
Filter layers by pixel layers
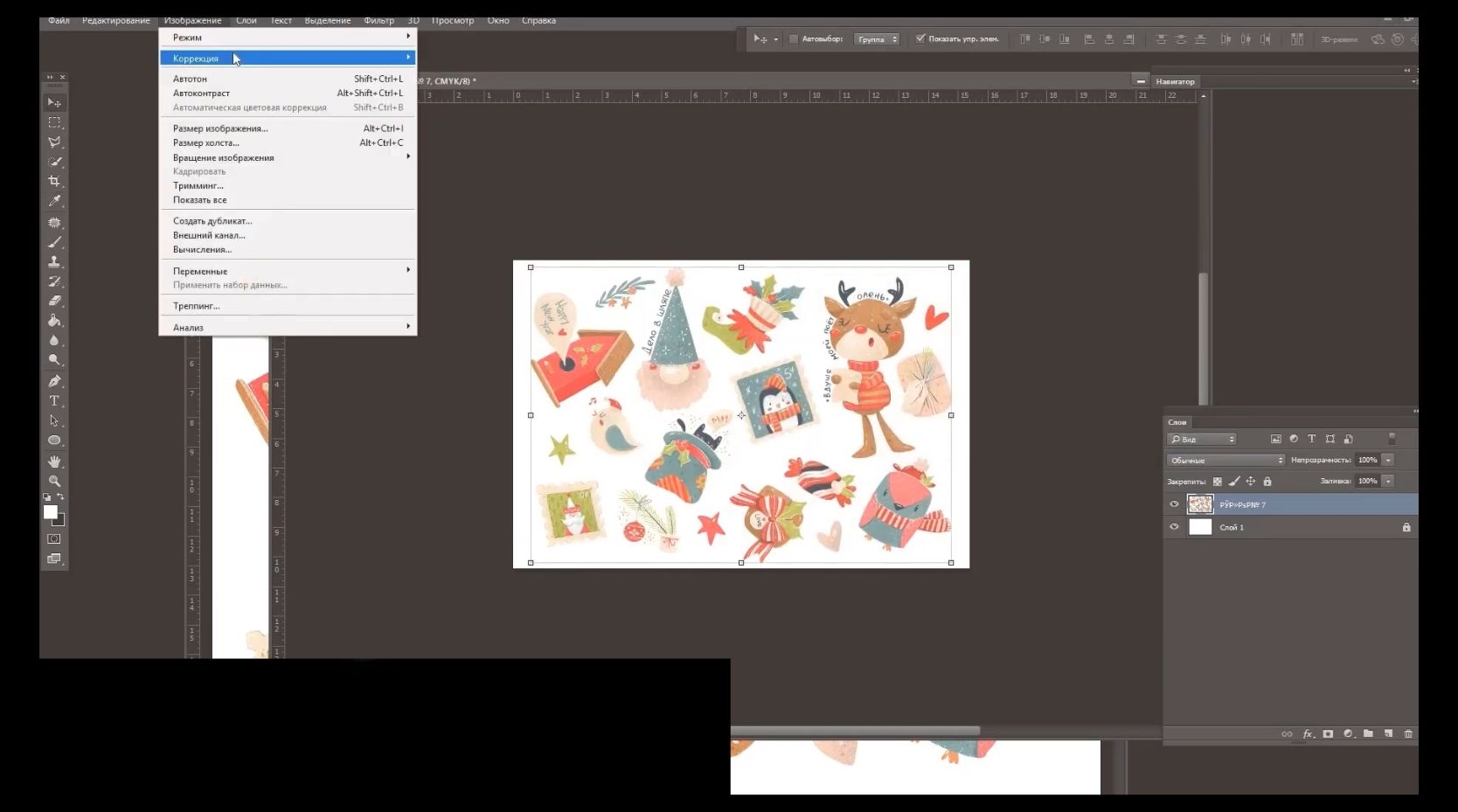1276,439
